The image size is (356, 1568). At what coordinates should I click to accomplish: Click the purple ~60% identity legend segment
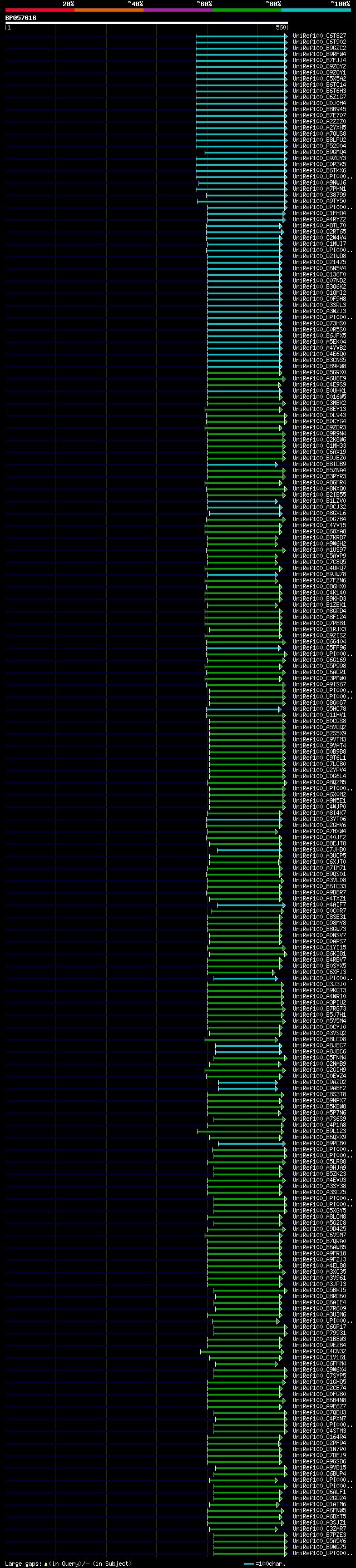(177, 10)
